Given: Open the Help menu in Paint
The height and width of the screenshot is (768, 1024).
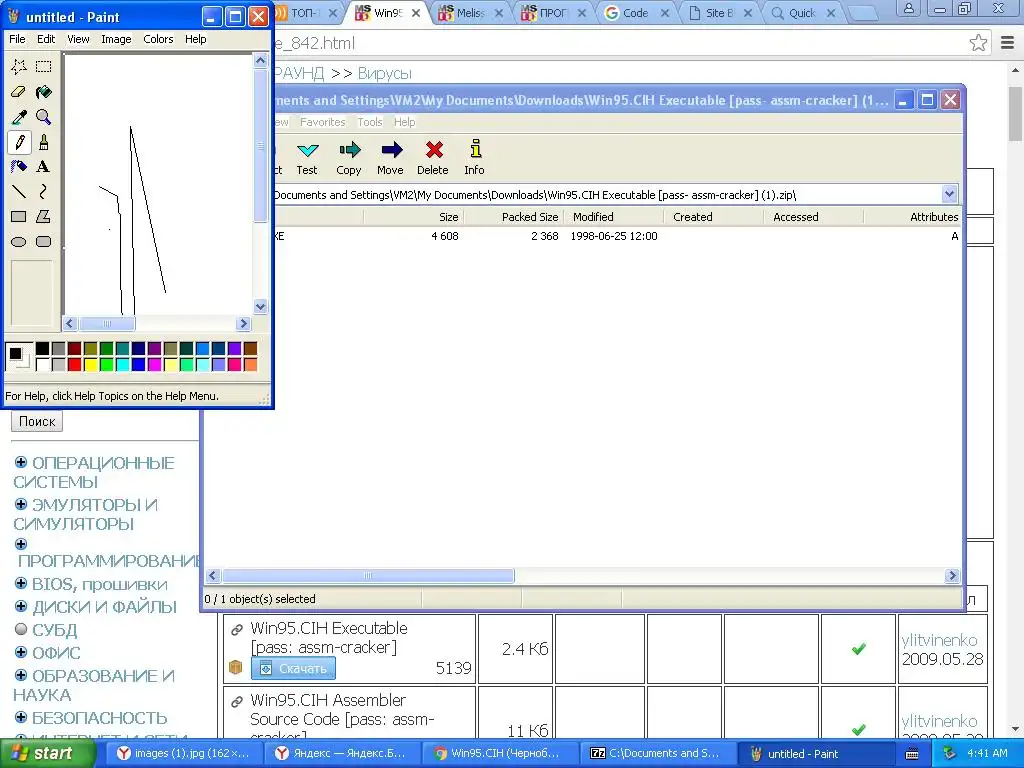Looking at the screenshot, I should pyautogui.click(x=195, y=39).
